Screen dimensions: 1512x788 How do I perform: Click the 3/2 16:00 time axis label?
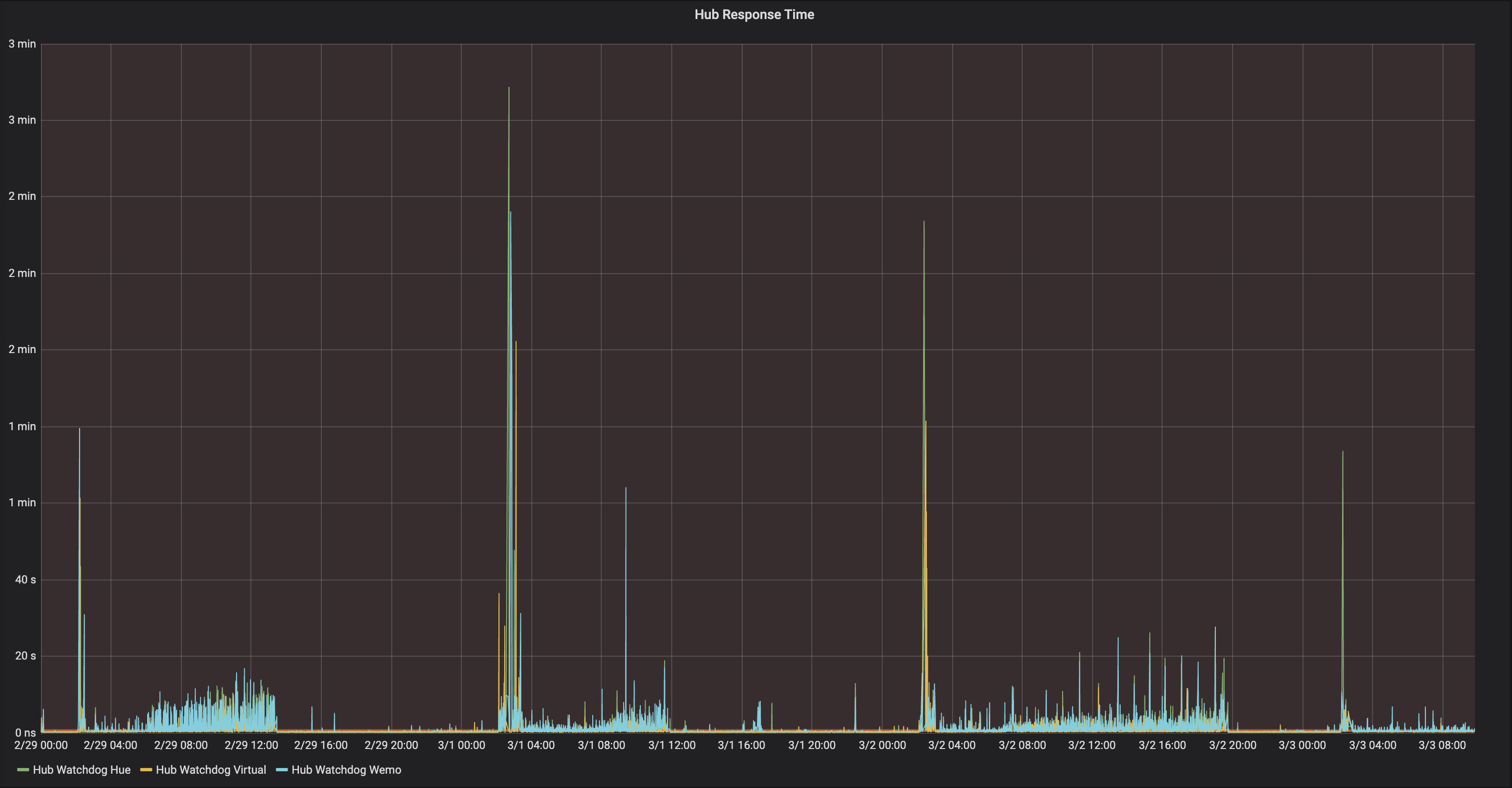(1162, 745)
